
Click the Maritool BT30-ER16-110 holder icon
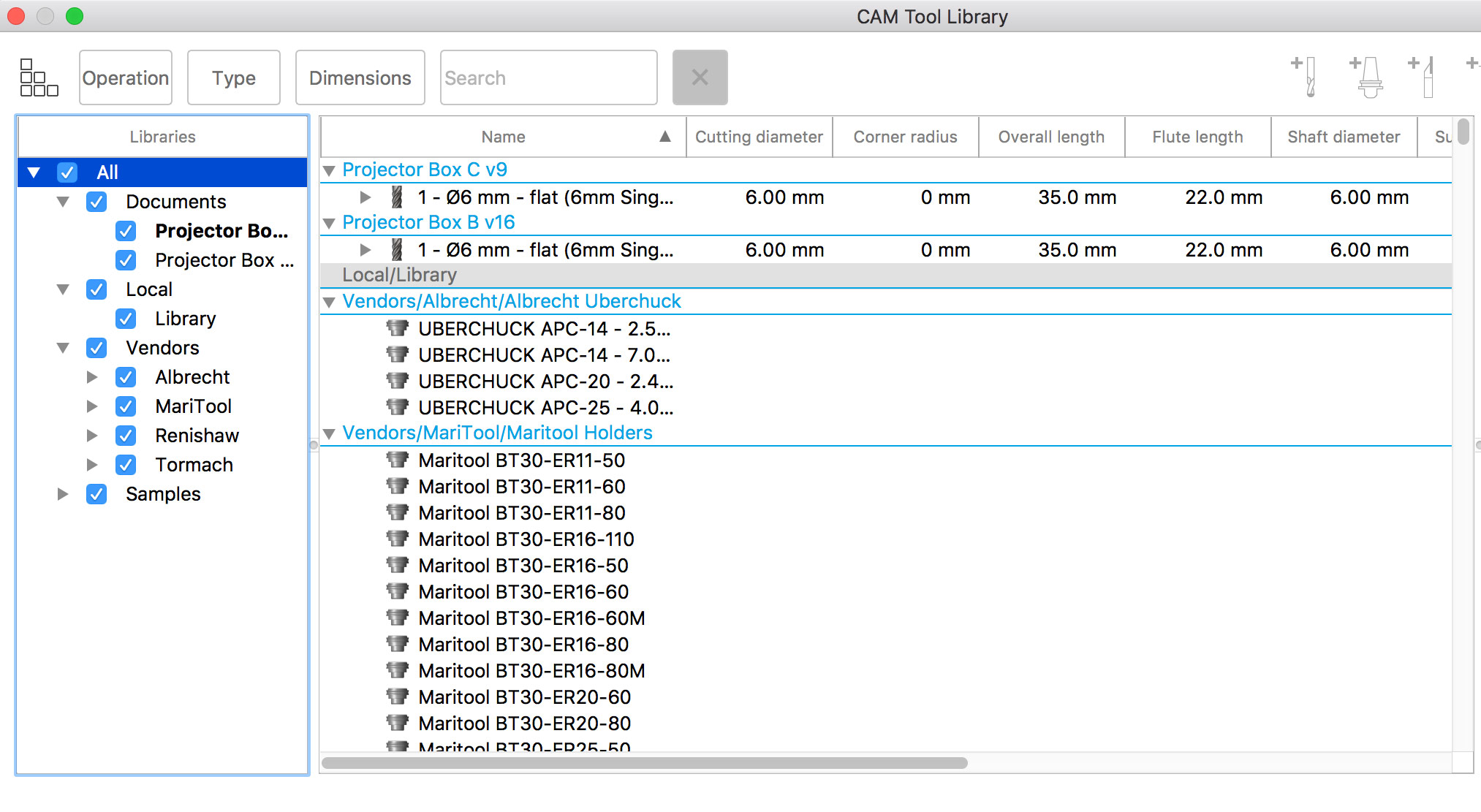coord(398,539)
